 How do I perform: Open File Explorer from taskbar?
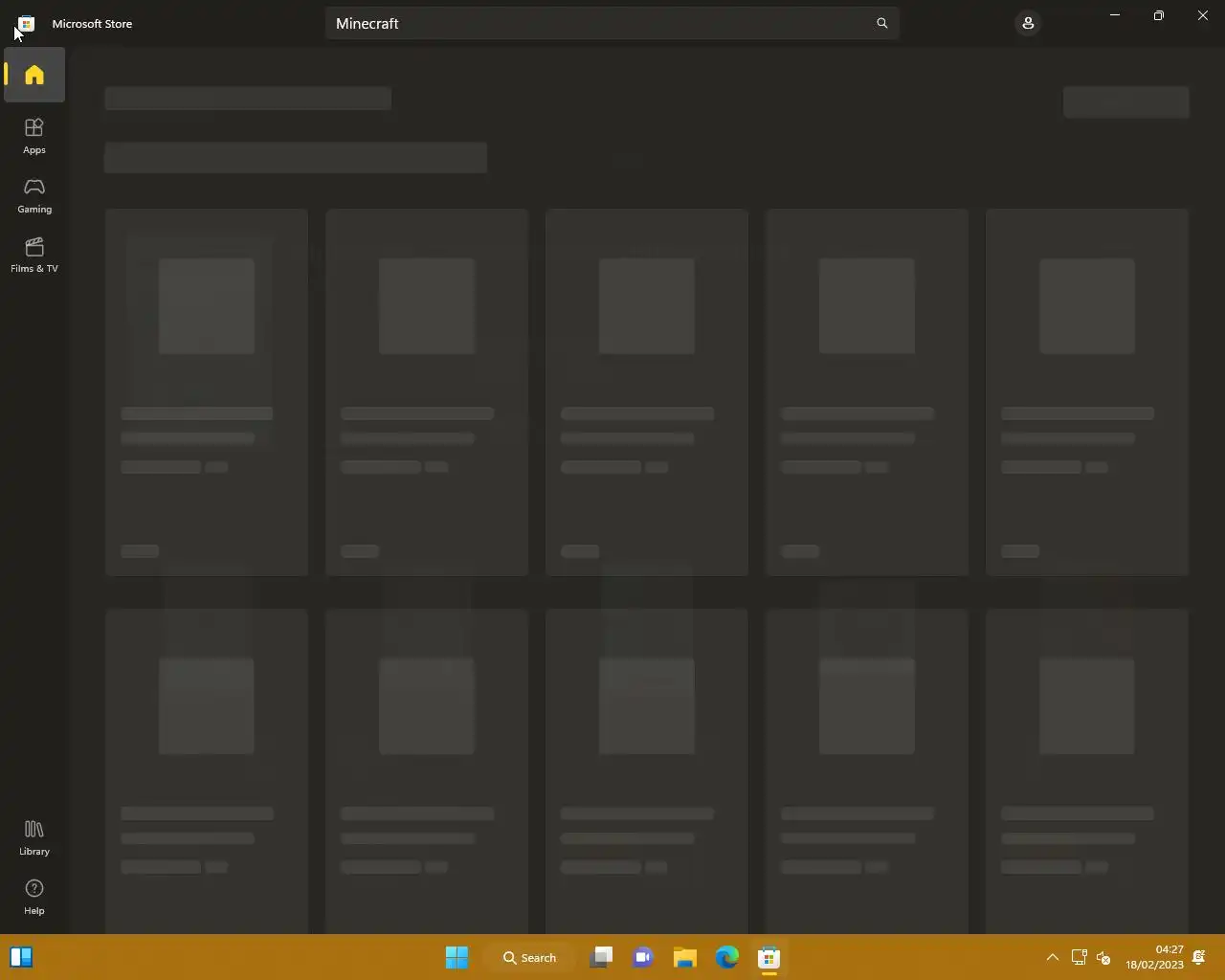coord(685,957)
